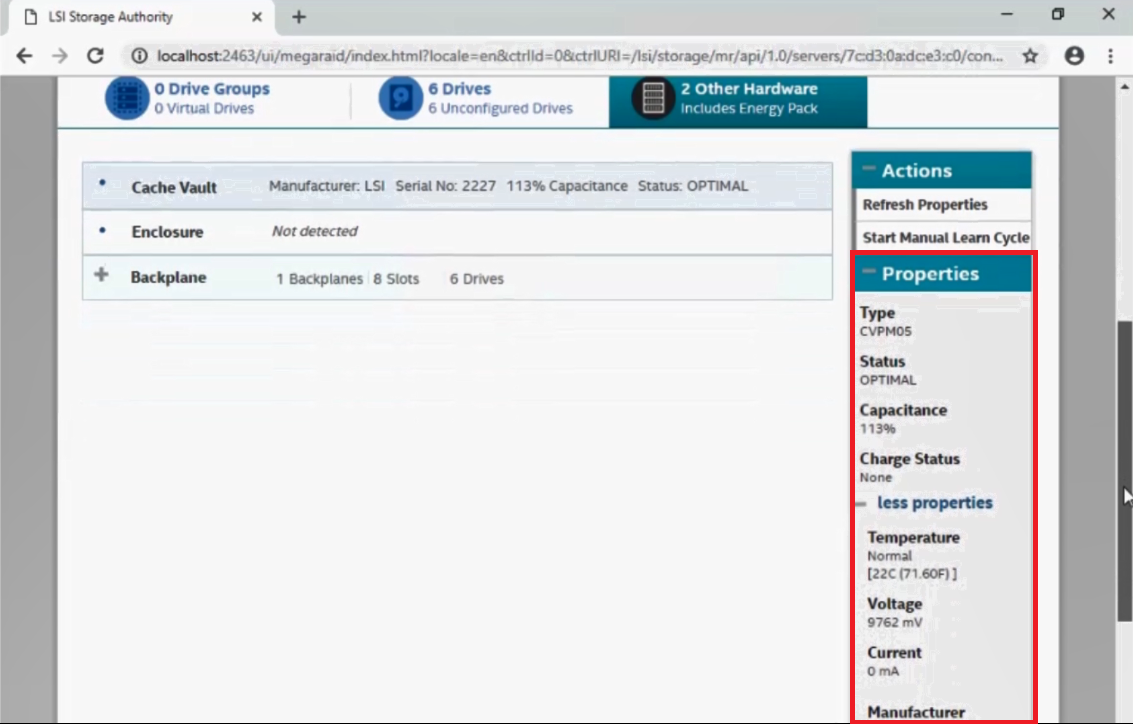Click the Drive Groups chip icon
The image size is (1133, 724).
(x=124, y=98)
